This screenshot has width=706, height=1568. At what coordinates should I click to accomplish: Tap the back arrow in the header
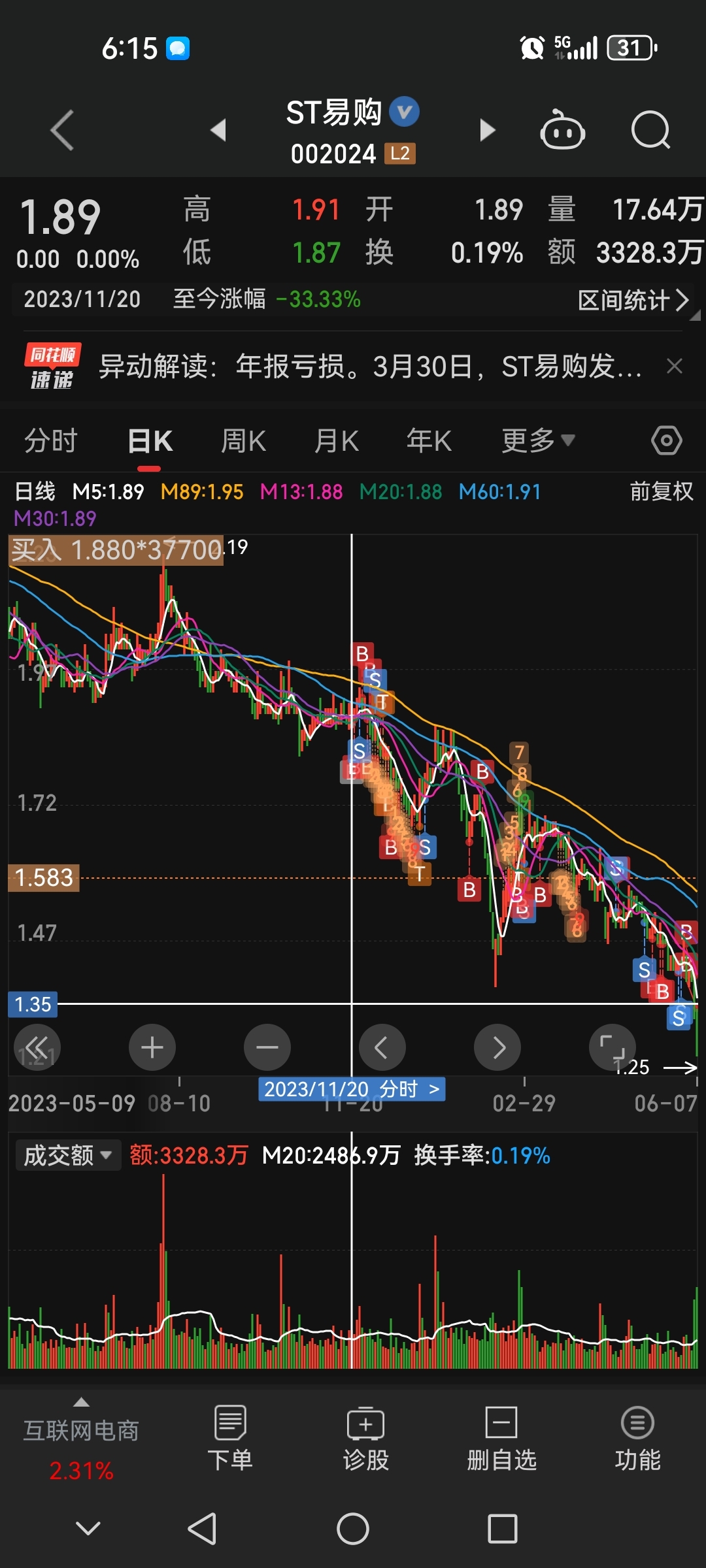62,131
